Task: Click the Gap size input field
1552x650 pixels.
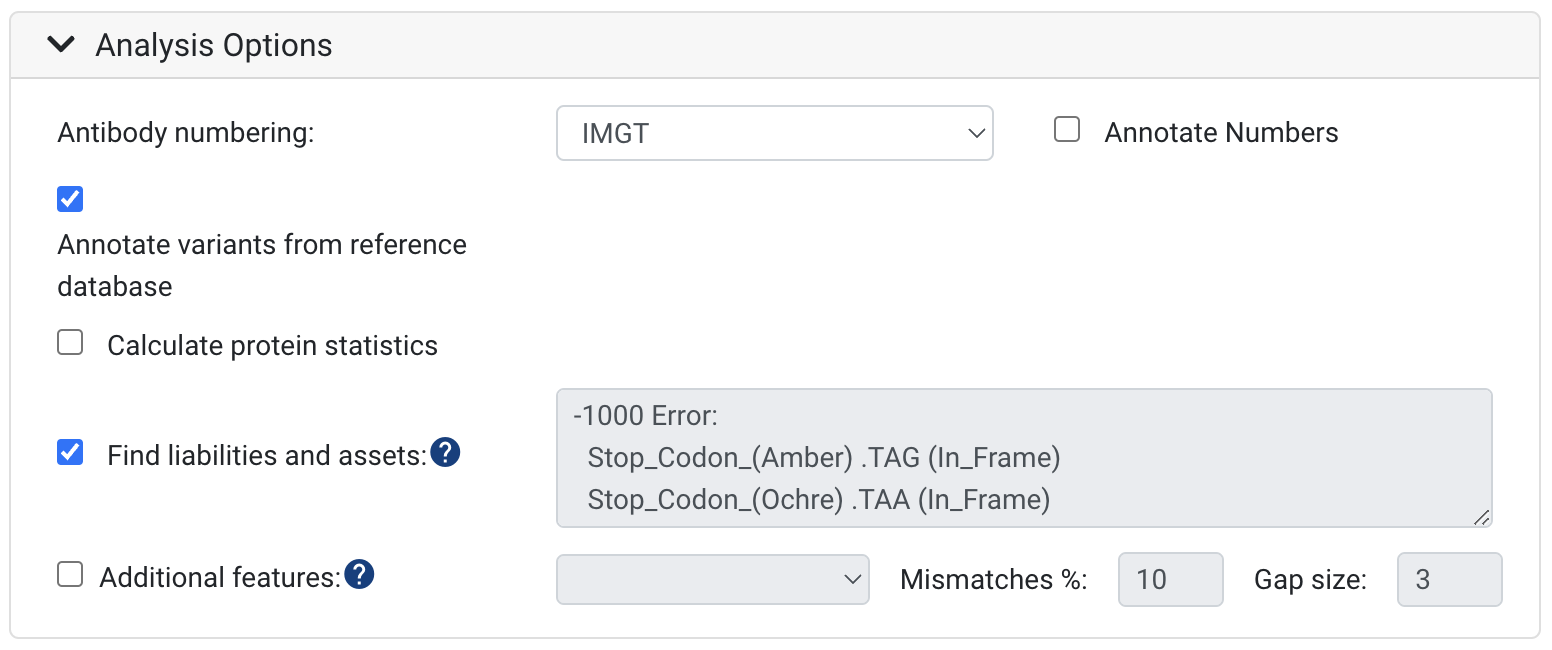Action: point(1449,579)
